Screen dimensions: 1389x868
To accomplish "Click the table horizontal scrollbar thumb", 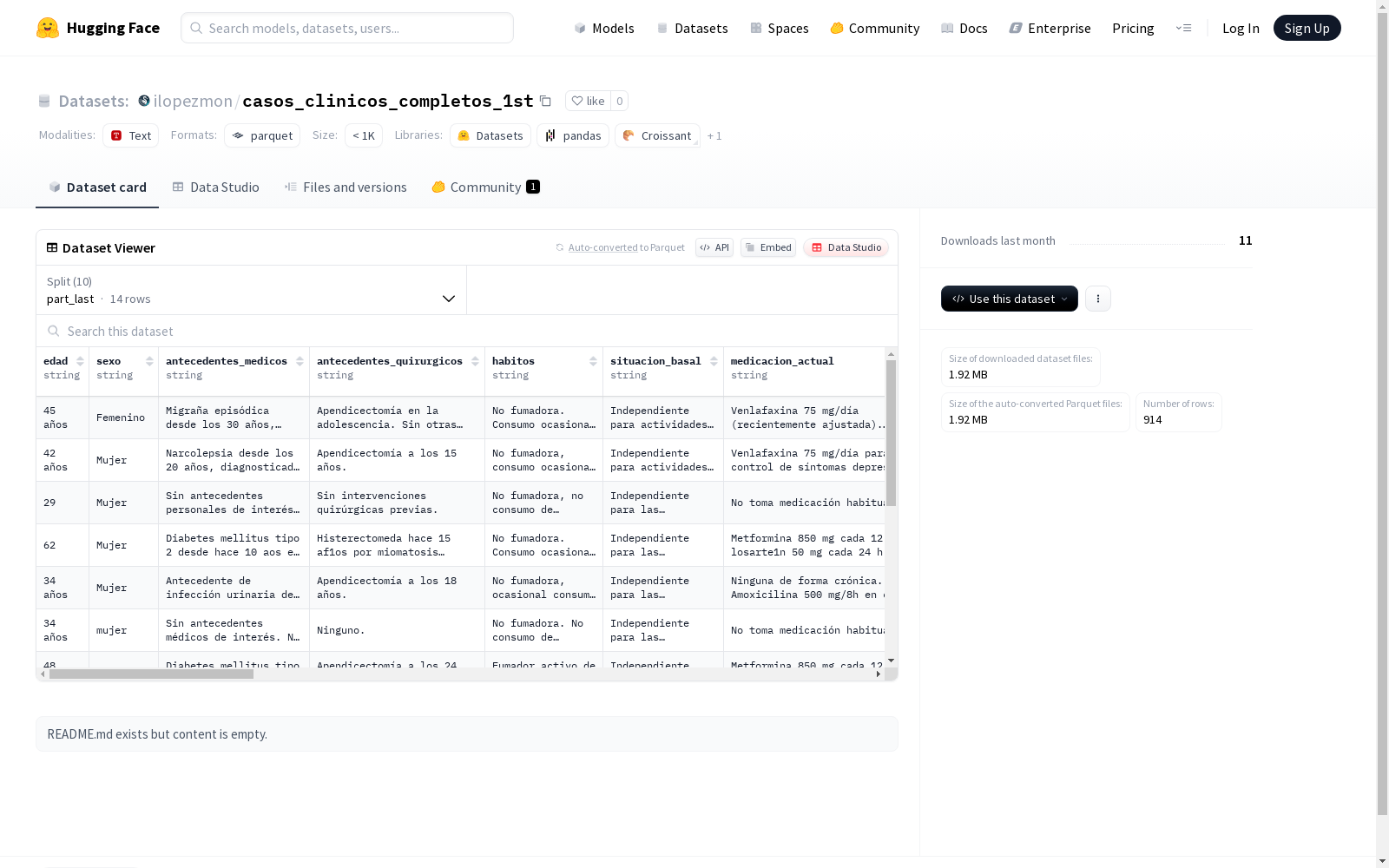I will [151, 674].
